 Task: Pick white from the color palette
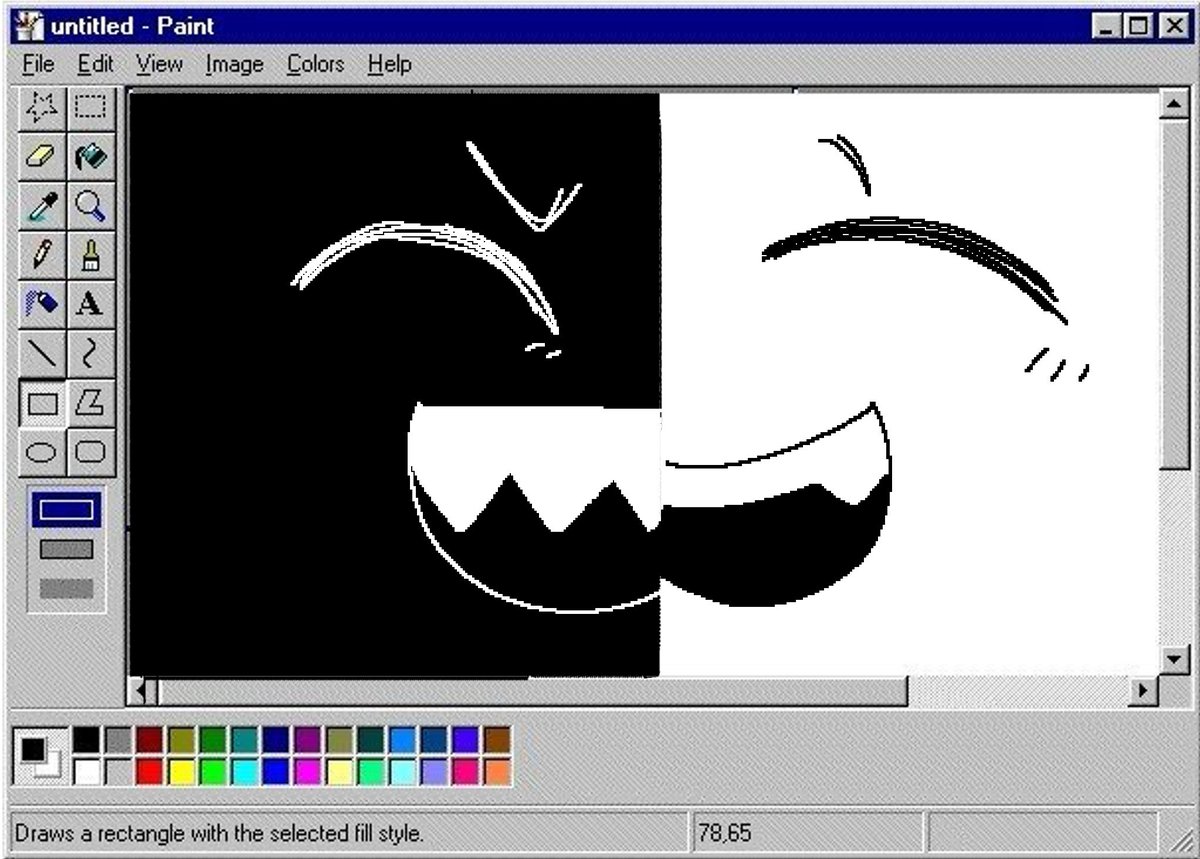(x=87, y=771)
